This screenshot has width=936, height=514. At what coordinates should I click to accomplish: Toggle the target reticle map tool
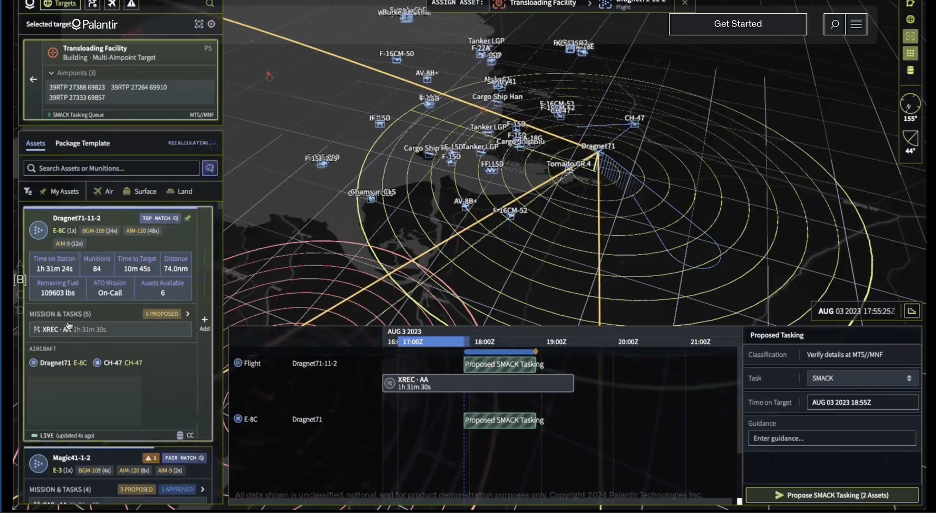coord(910,36)
